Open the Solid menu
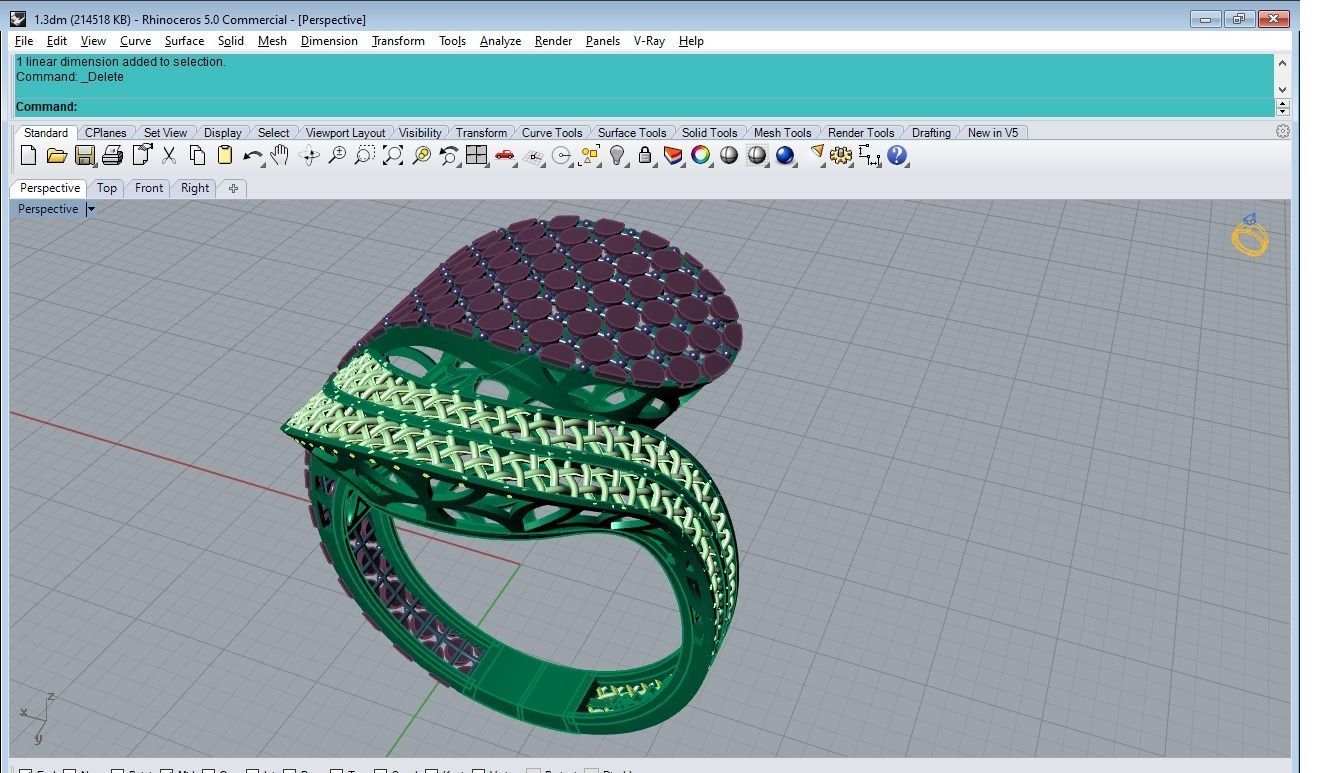The image size is (1321, 773). (x=231, y=41)
